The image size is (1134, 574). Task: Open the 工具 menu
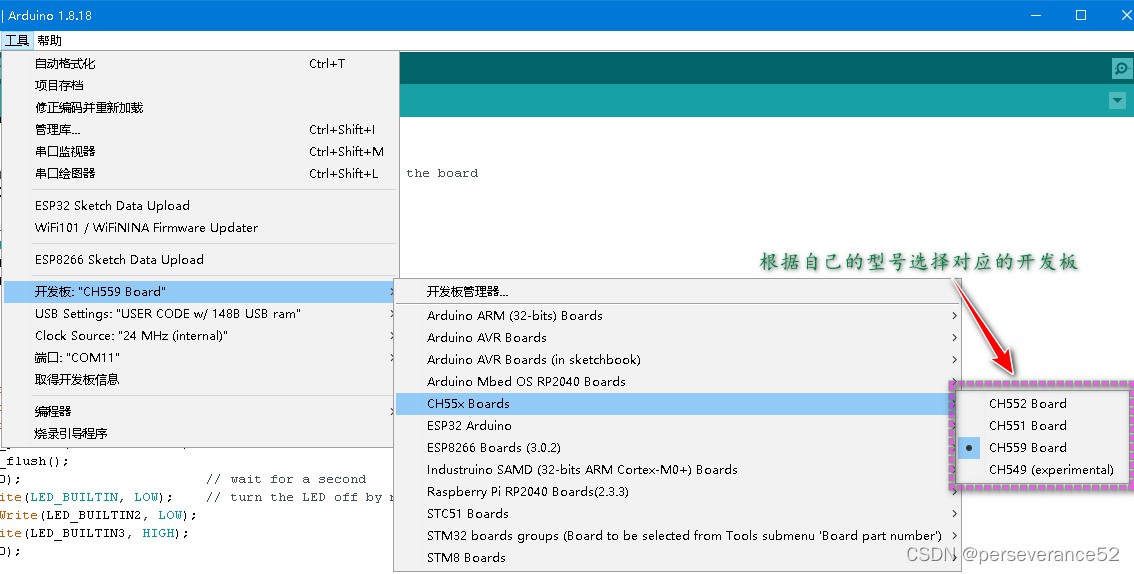click(x=17, y=40)
